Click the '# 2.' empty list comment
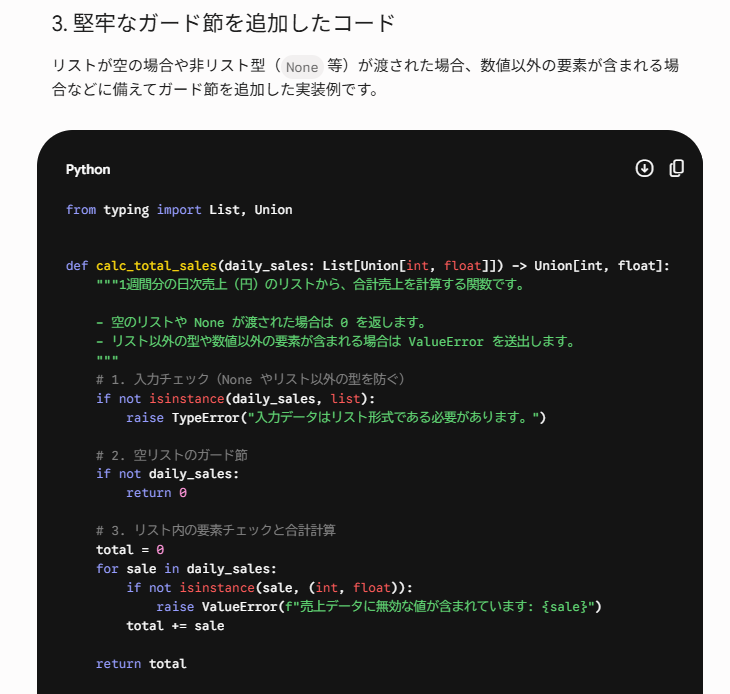Image resolution: width=730 pixels, height=694 pixels. (x=172, y=455)
